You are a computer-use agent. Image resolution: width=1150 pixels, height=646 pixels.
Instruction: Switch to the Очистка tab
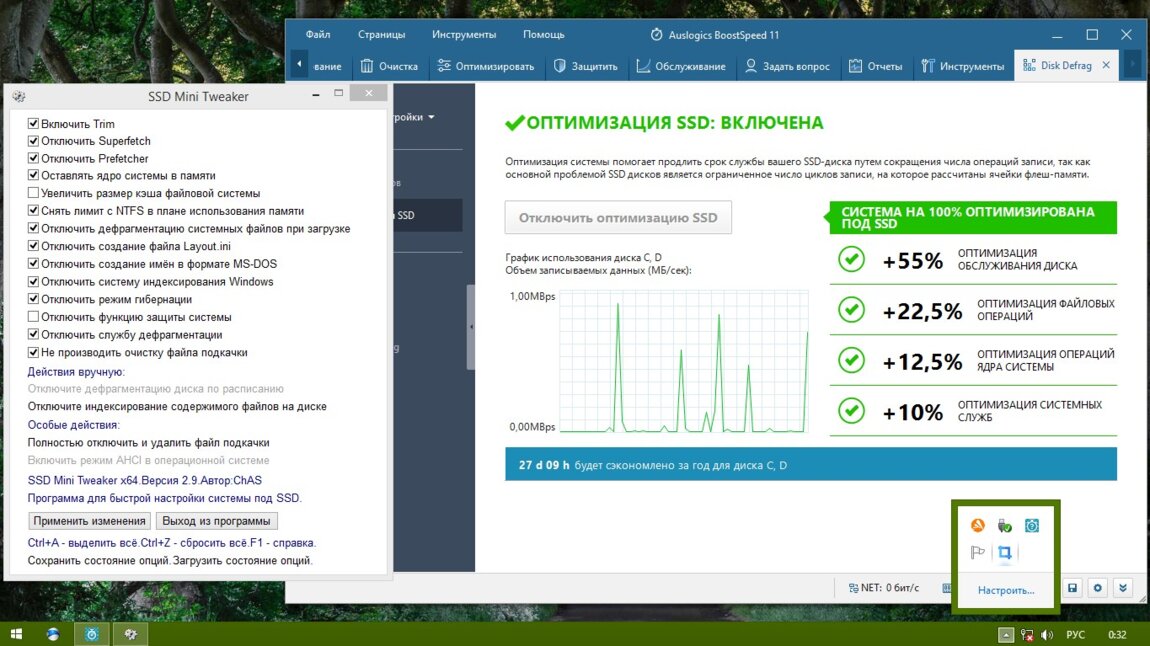point(389,67)
